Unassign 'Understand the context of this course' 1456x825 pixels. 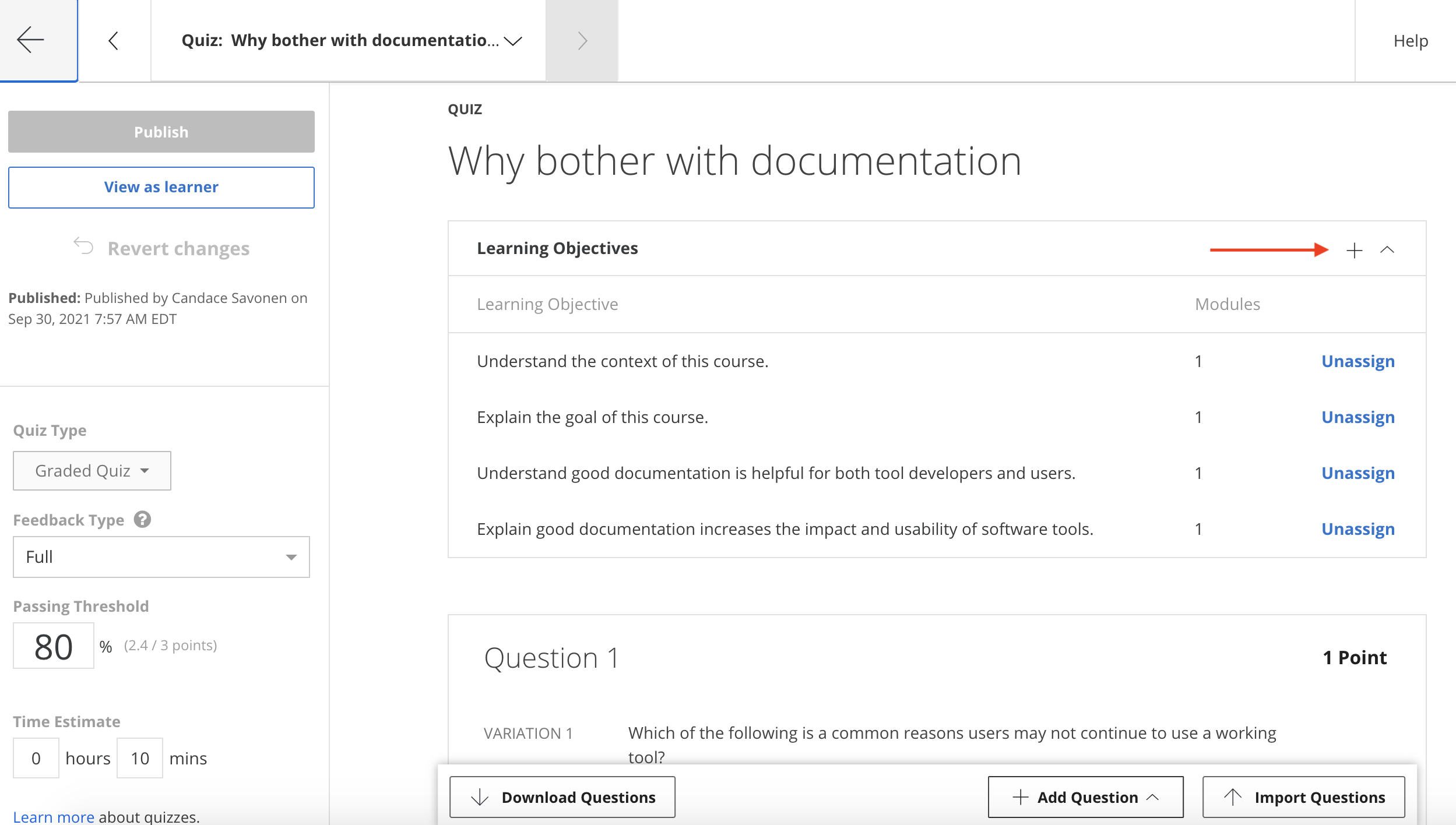[x=1357, y=361]
